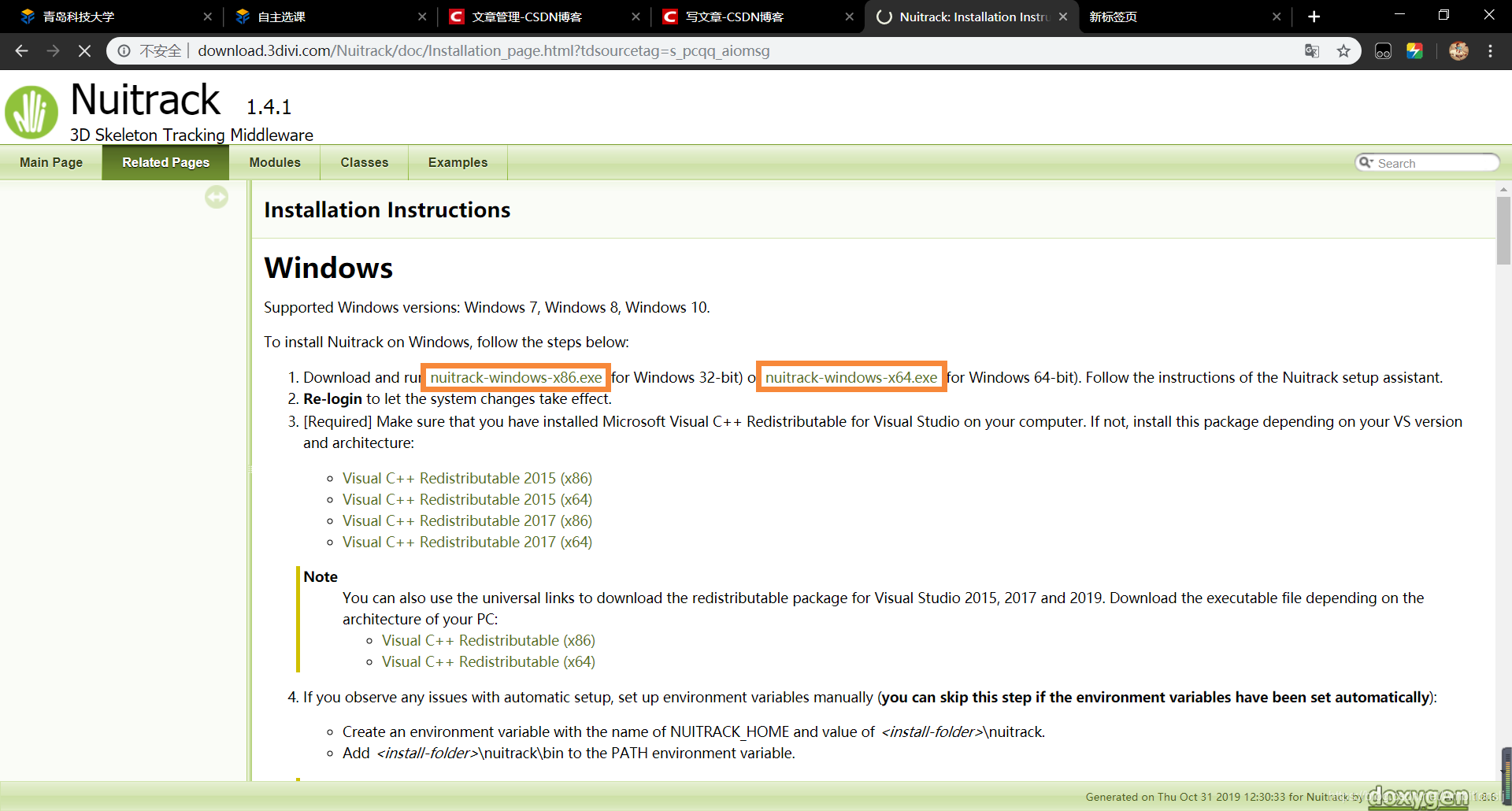
Task: Close the 文章管理-CSDN博客 tab
Action: [636, 17]
